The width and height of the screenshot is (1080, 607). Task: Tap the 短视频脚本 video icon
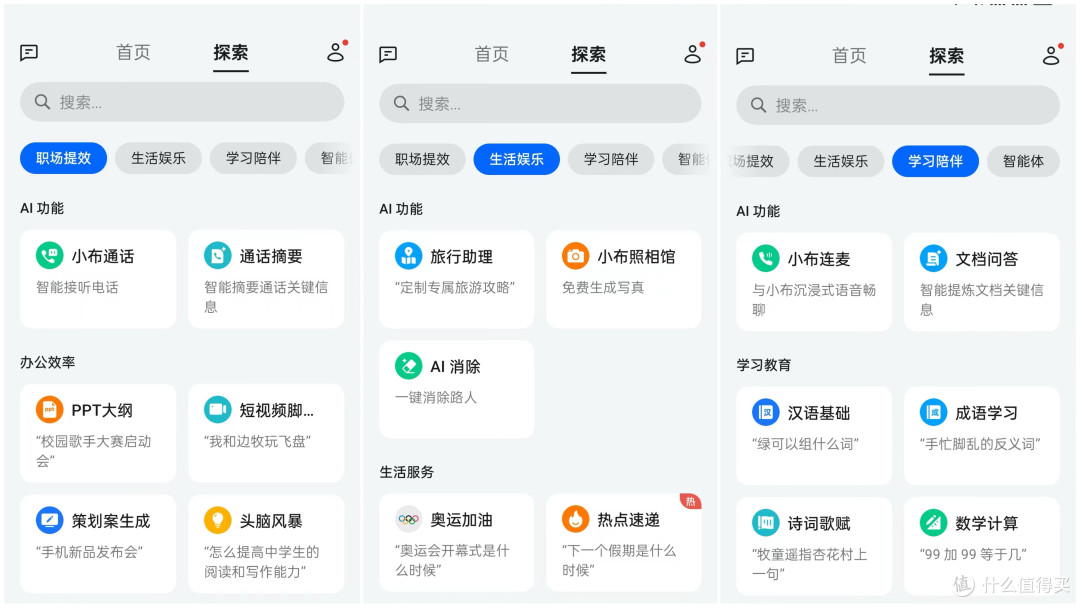pos(218,410)
